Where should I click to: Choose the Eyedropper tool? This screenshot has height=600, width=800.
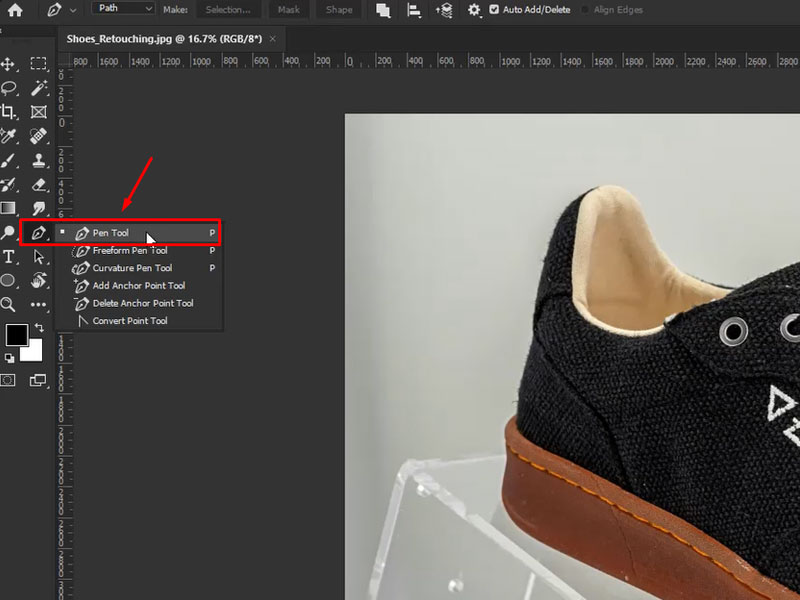click(x=12, y=136)
